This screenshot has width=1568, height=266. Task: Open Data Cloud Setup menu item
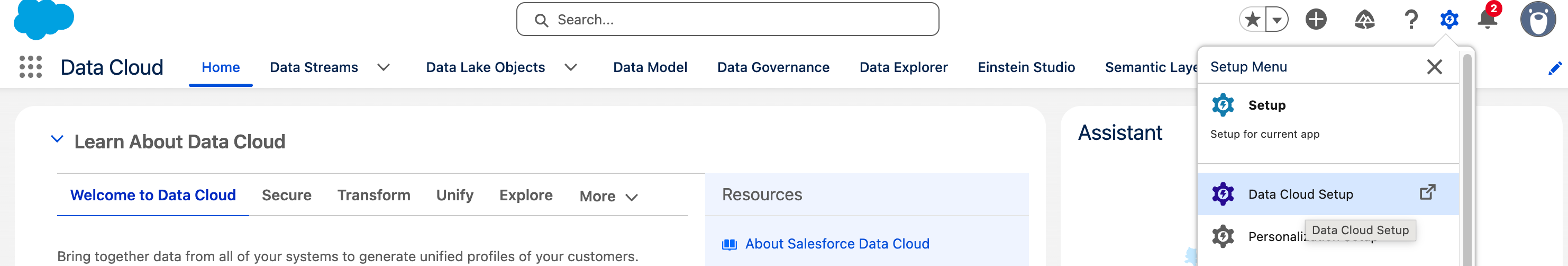(x=1328, y=194)
